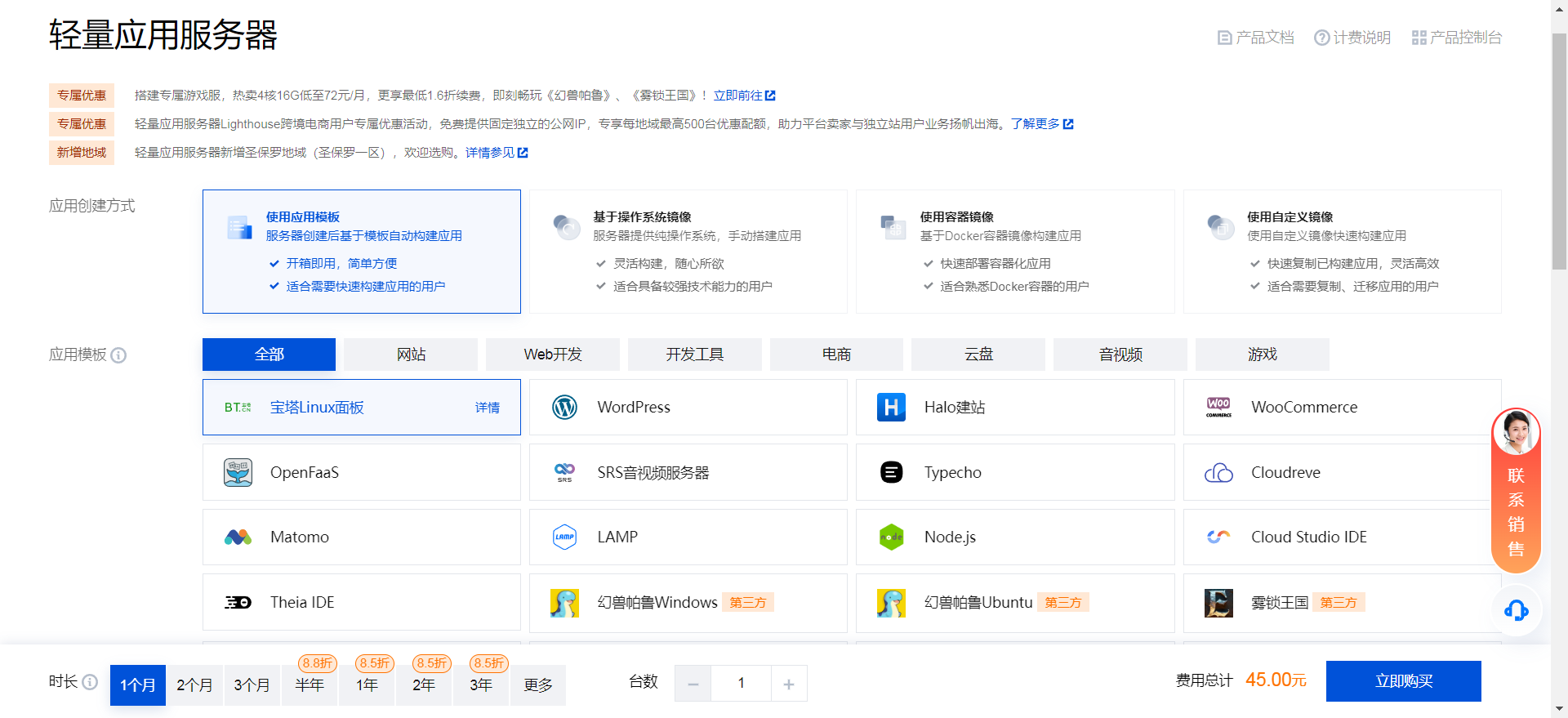Viewport: 1568px width, 718px height.
Task: Switch to the 音视频 template tab
Action: pos(1120,355)
